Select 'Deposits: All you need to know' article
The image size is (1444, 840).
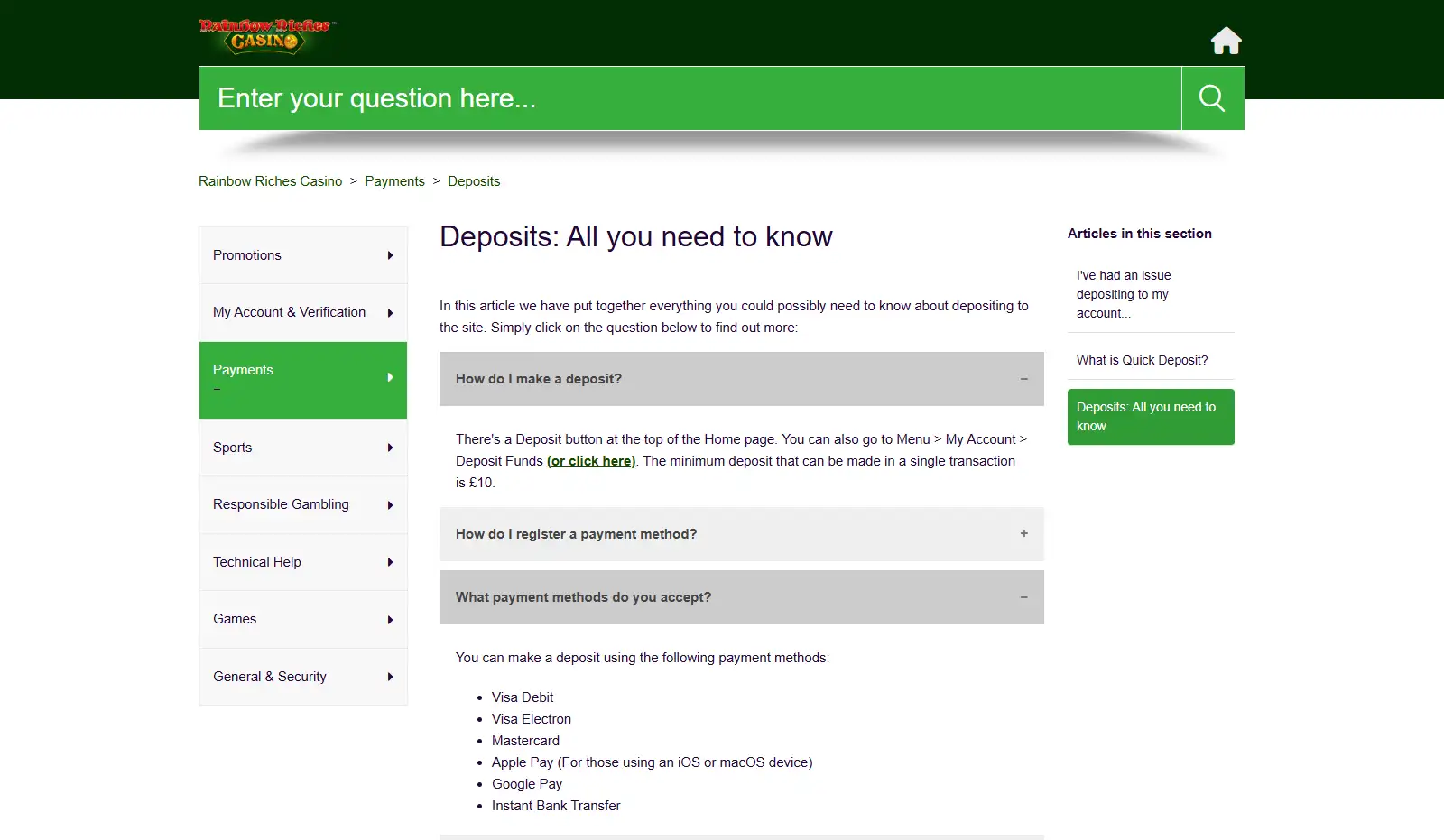[x=1151, y=417]
